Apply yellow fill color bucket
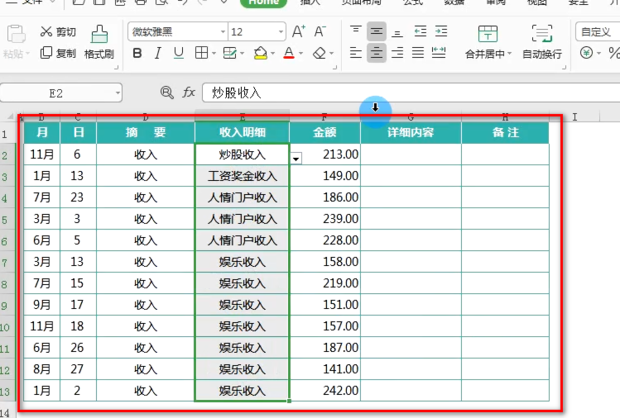The width and height of the screenshot is (620, 418). 261,53
